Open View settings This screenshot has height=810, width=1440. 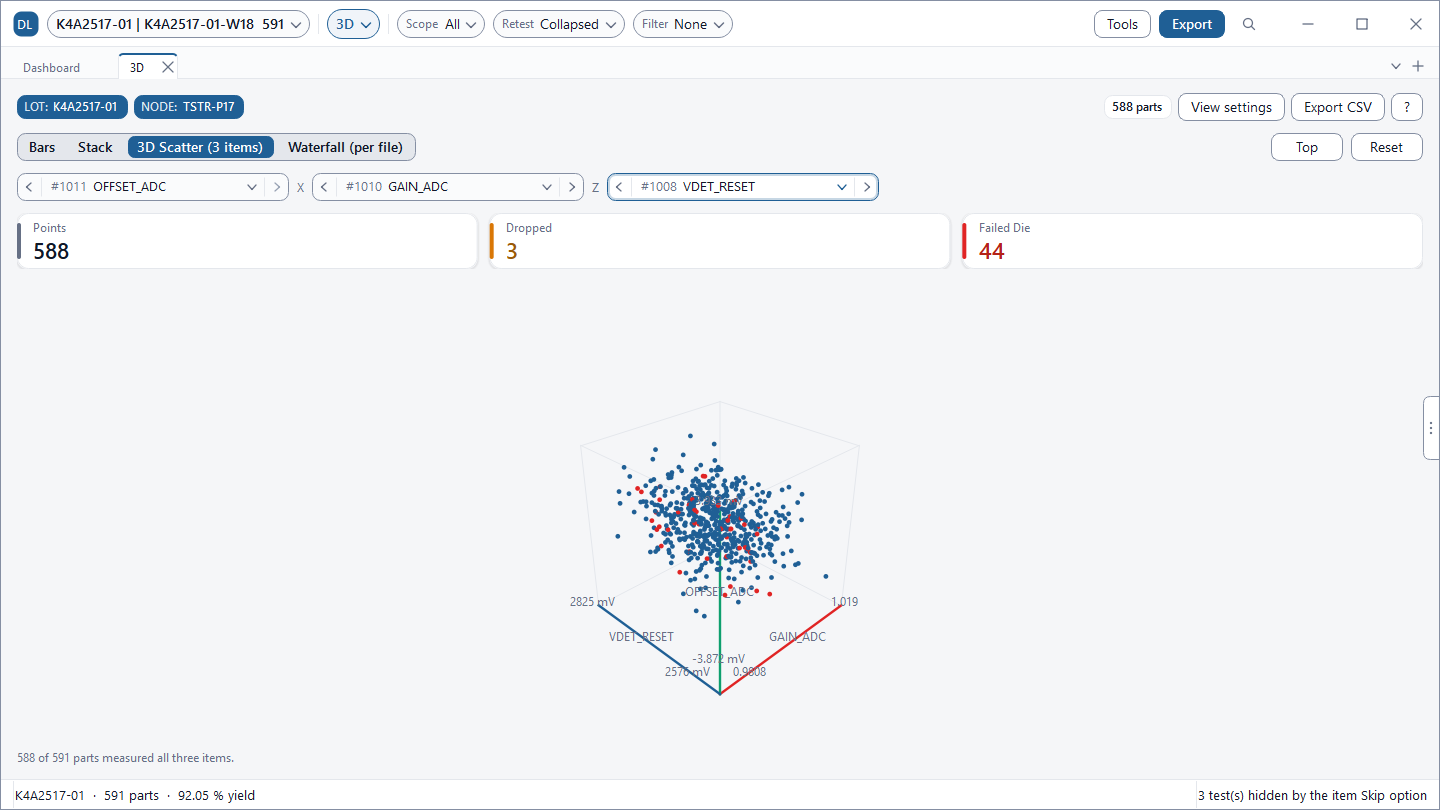tap(1231, 107)
